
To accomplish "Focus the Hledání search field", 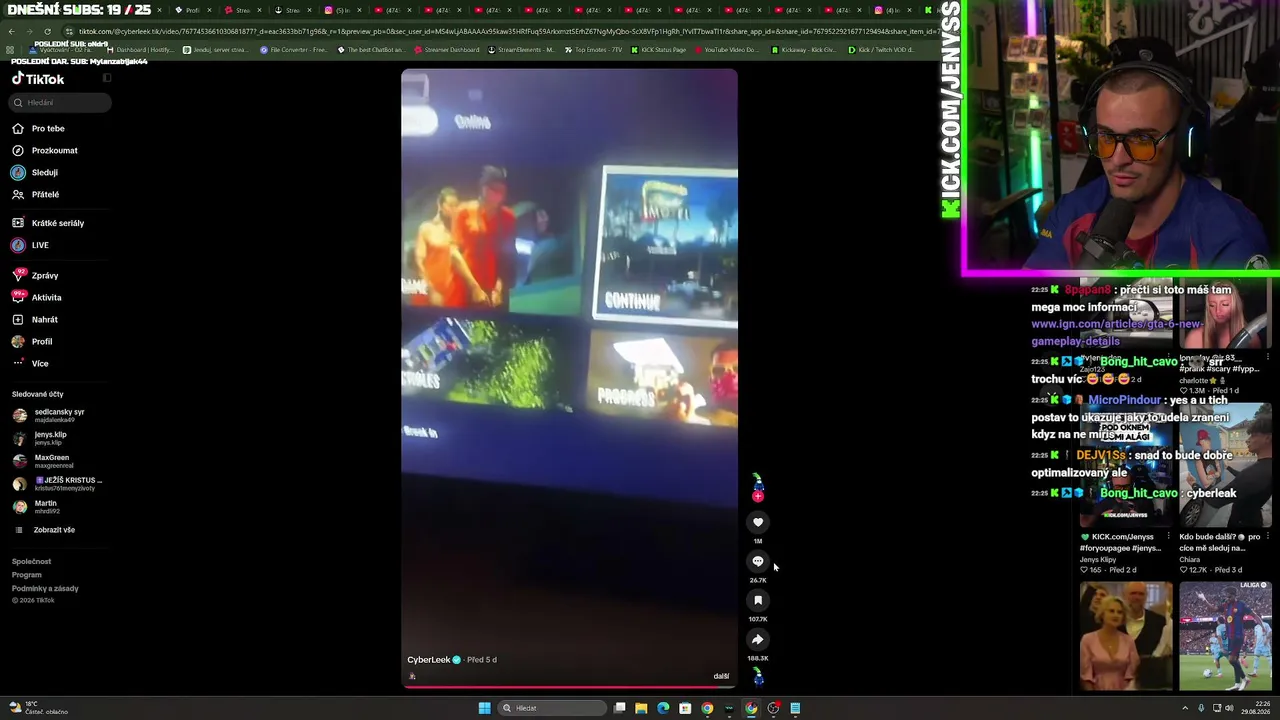I will [61, 102].
